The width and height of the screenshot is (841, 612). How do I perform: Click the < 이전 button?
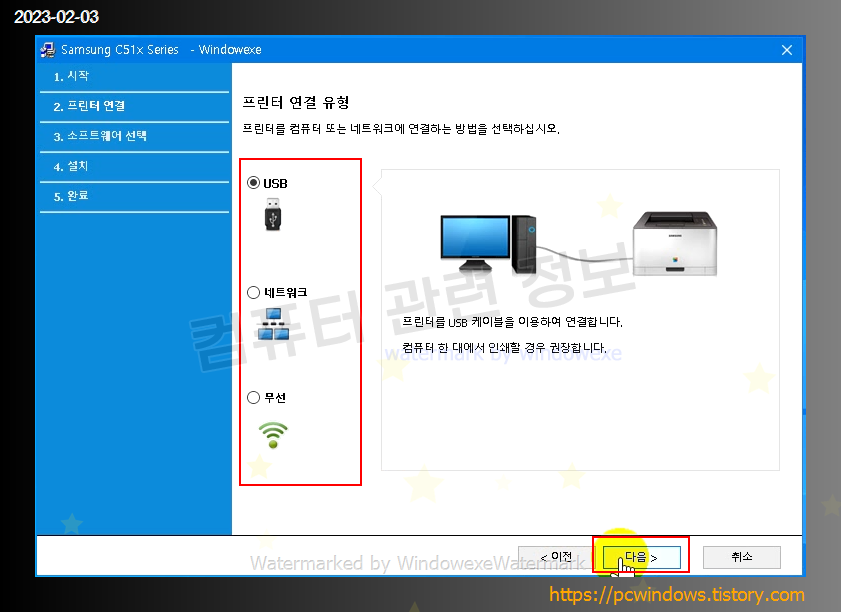(x=556, y=558)
